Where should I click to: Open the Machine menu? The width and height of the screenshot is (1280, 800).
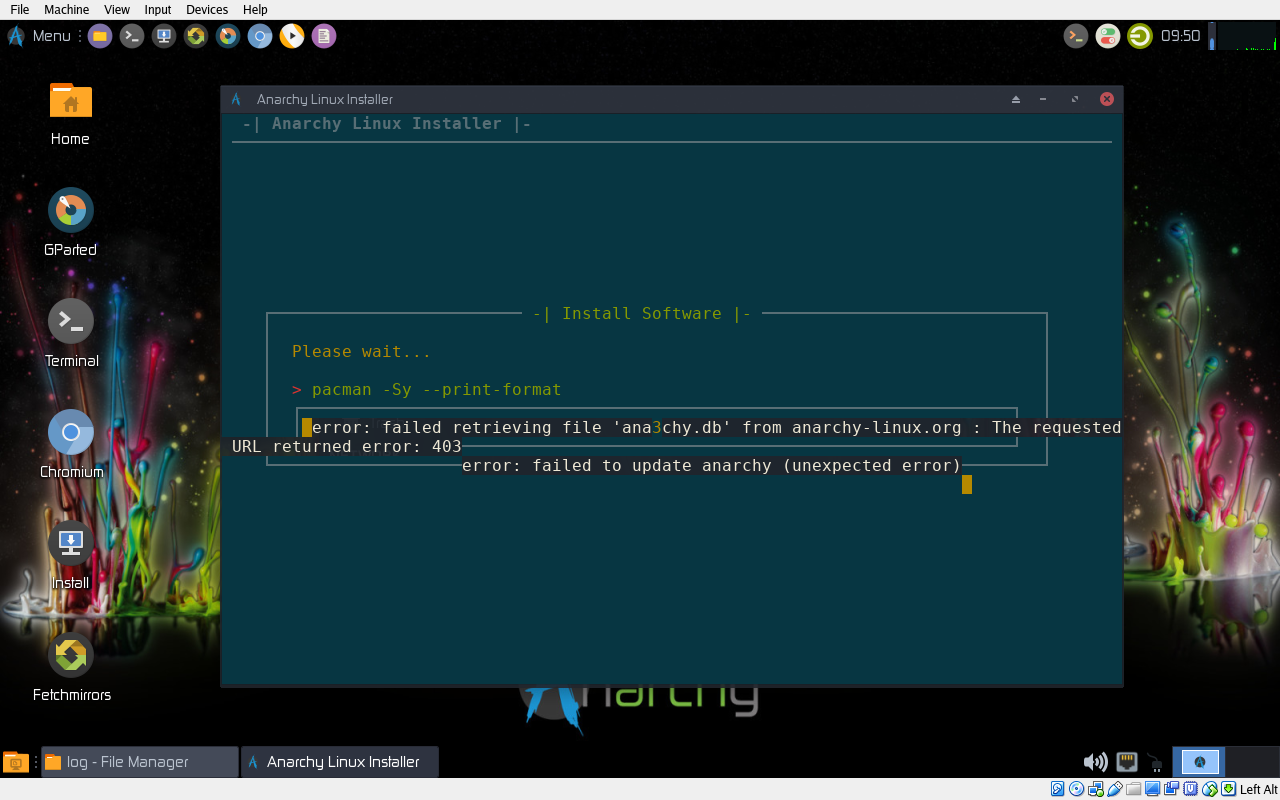[66, 9]
